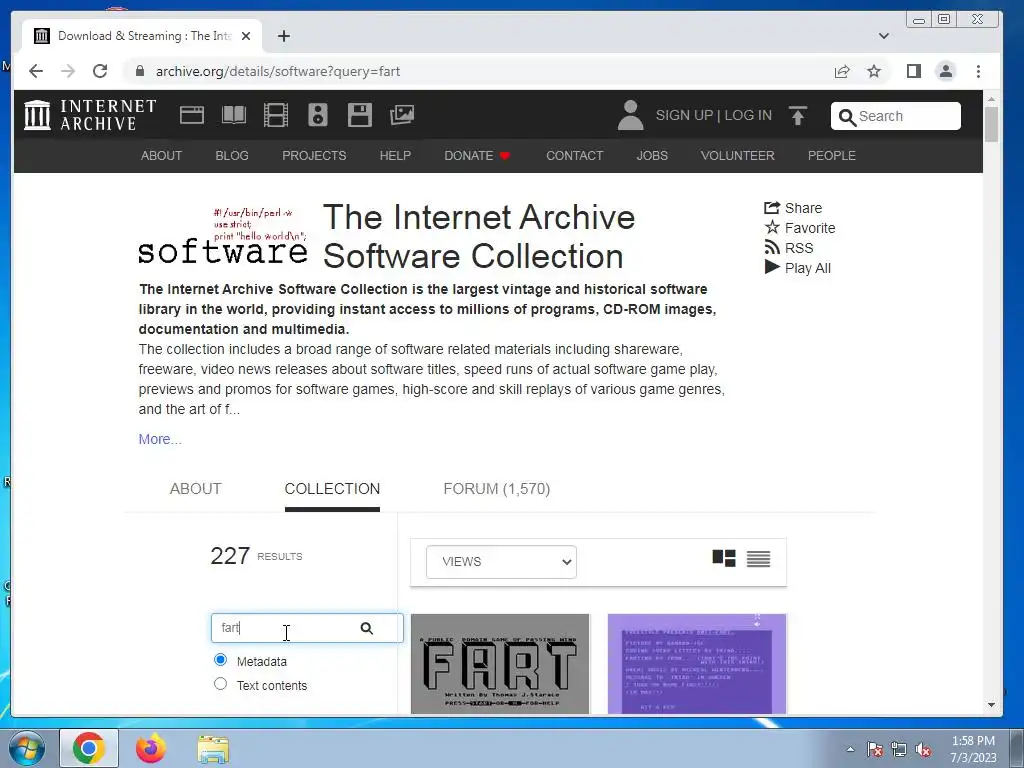Screen dimensions: 1024x768
Task: Open Firefox from the taskbar
Action: pyautogui.click(x=150, y=748)
